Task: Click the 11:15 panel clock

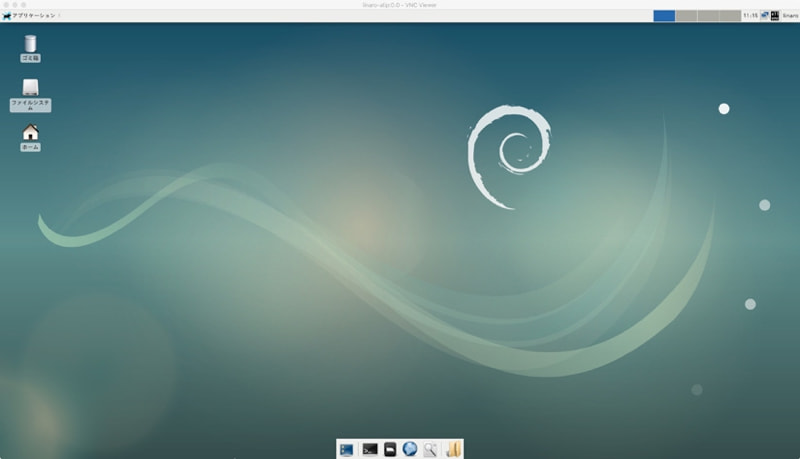Action: tap(750, 16)
